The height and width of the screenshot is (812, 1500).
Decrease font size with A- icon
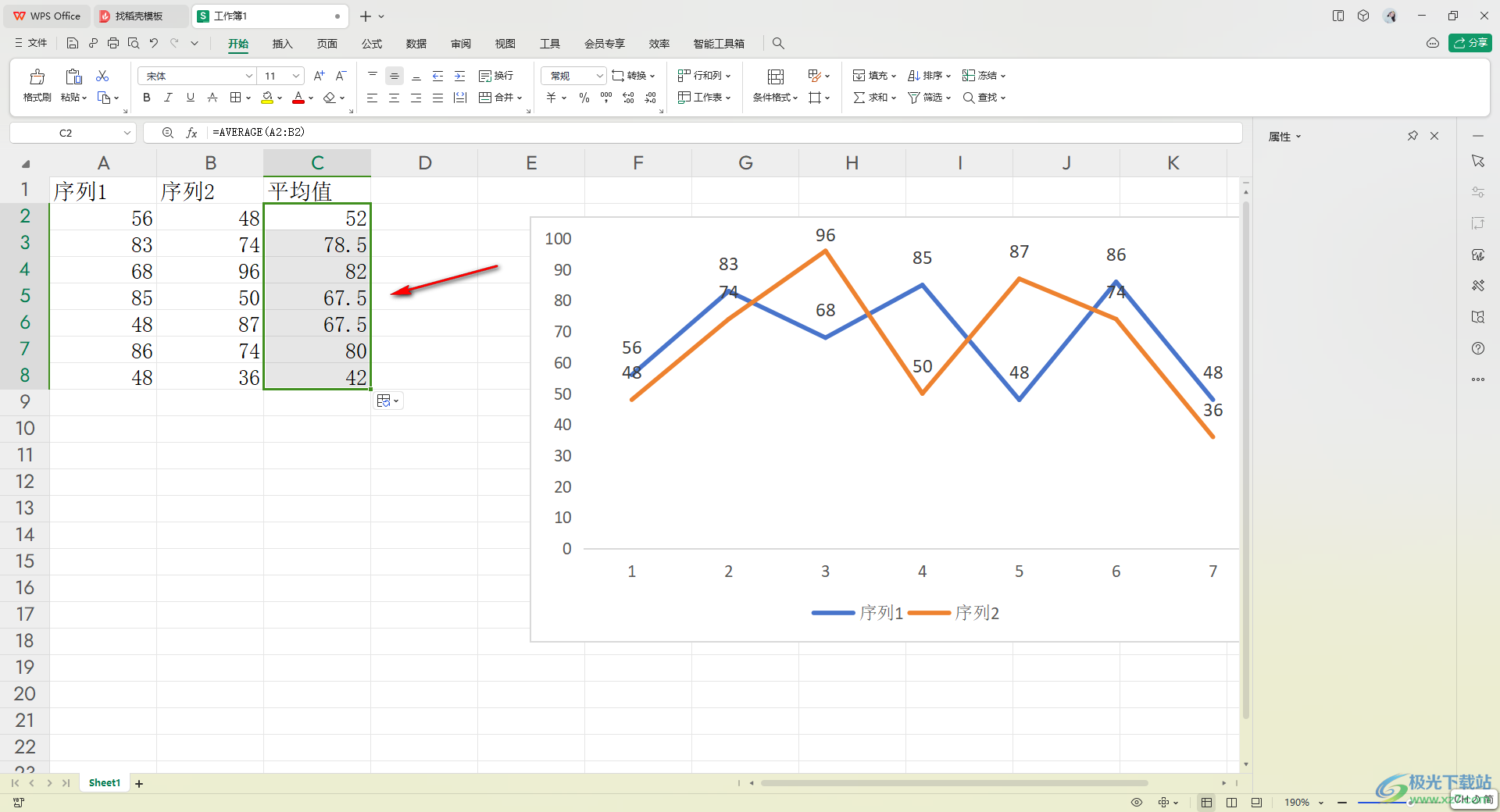(x=341, y=76)
